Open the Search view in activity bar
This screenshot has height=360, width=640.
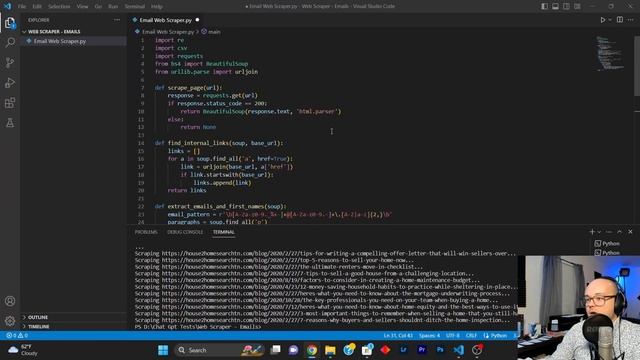click(10, 42)
